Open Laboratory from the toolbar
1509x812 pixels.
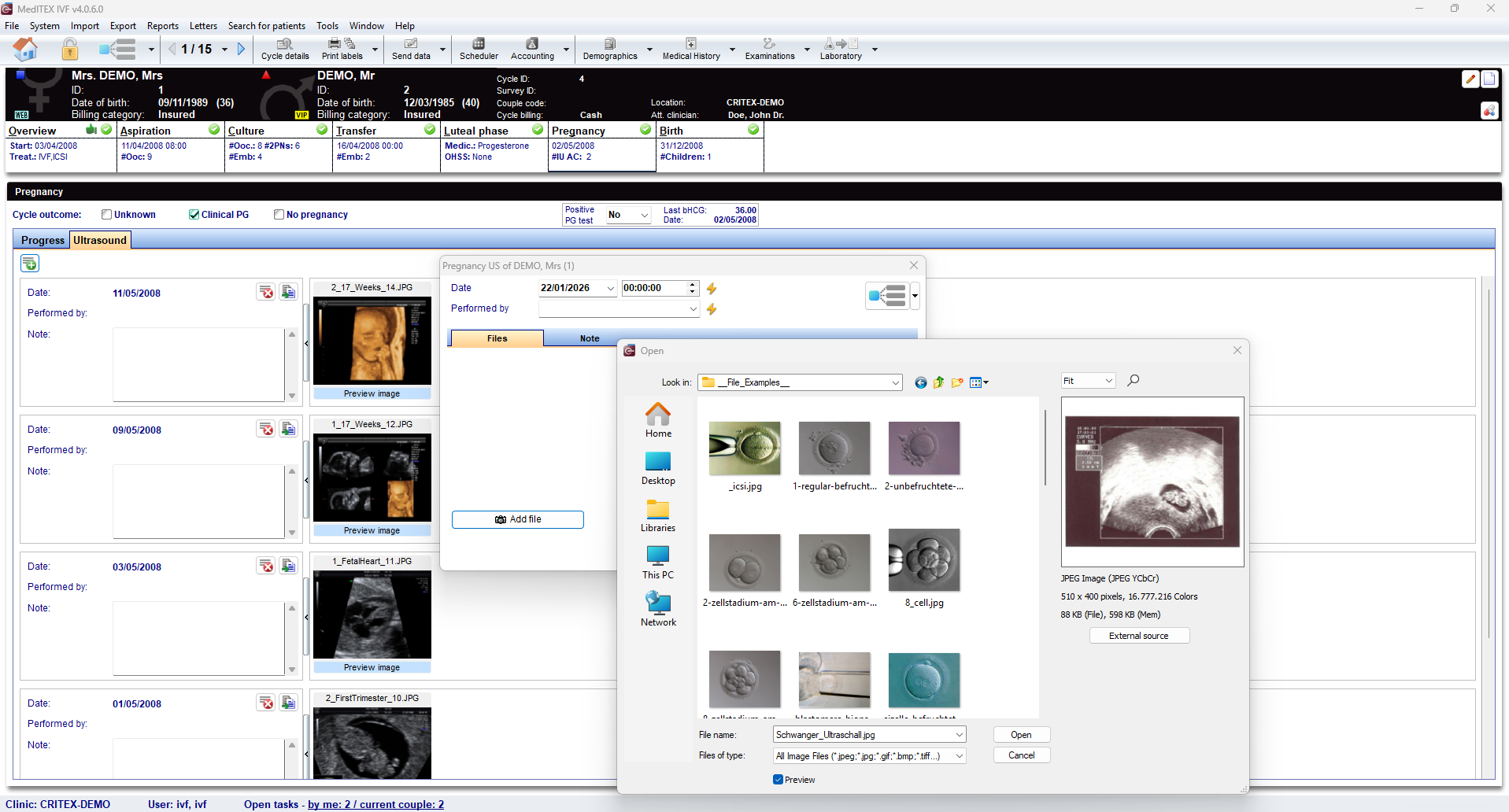841,49
